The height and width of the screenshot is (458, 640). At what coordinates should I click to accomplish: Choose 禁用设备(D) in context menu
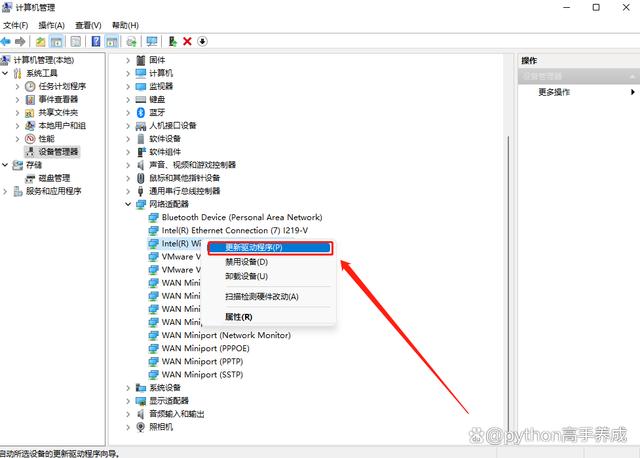tap(271, 262)
